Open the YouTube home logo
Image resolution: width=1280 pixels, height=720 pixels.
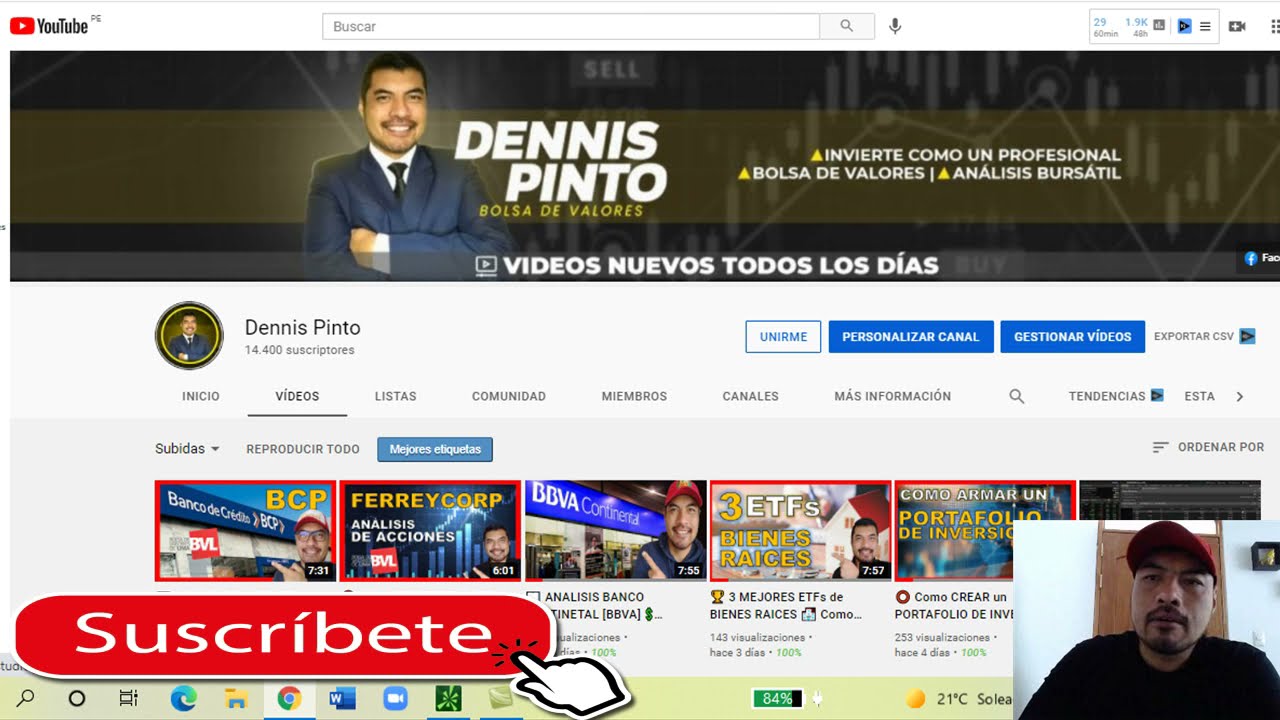coord(49,26)
